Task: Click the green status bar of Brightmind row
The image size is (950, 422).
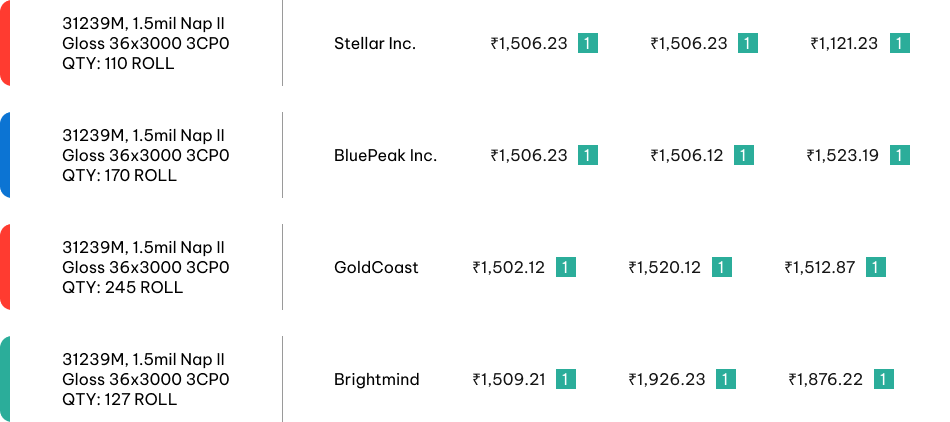Action: tap(5, 379)
